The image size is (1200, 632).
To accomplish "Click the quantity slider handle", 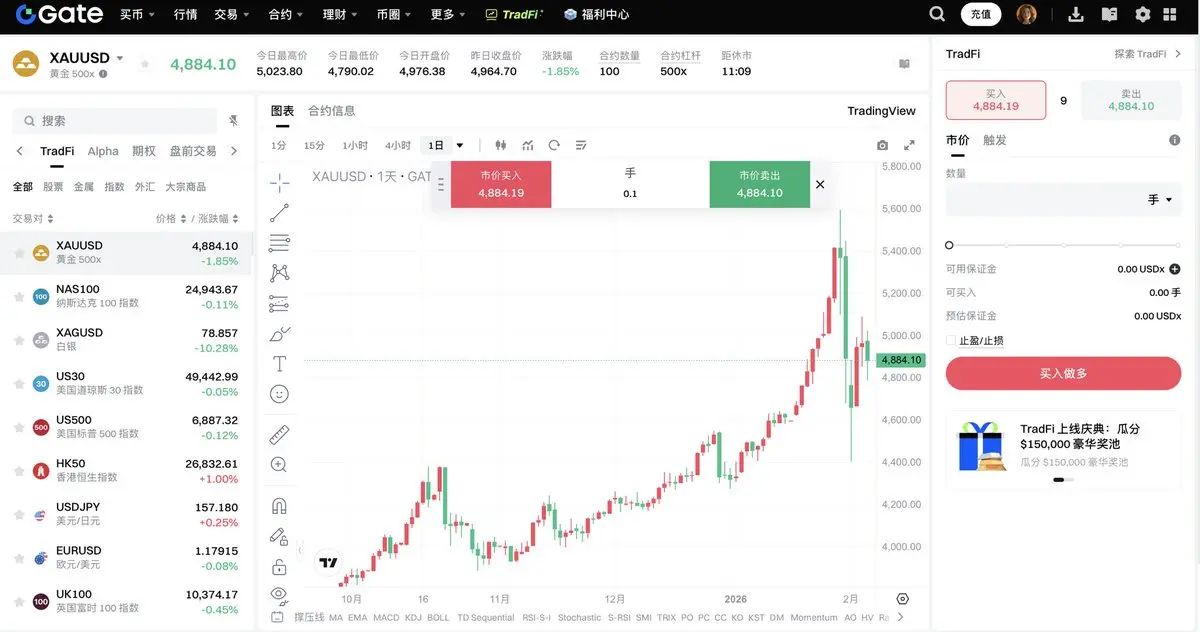I will [949, 245].
